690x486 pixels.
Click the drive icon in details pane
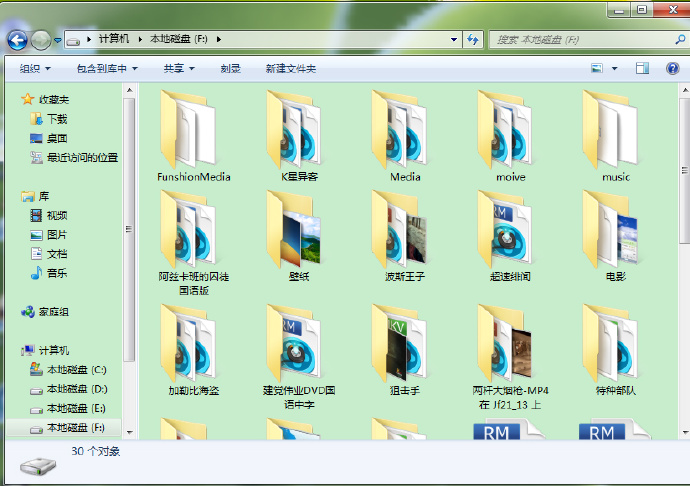[38, 466]
